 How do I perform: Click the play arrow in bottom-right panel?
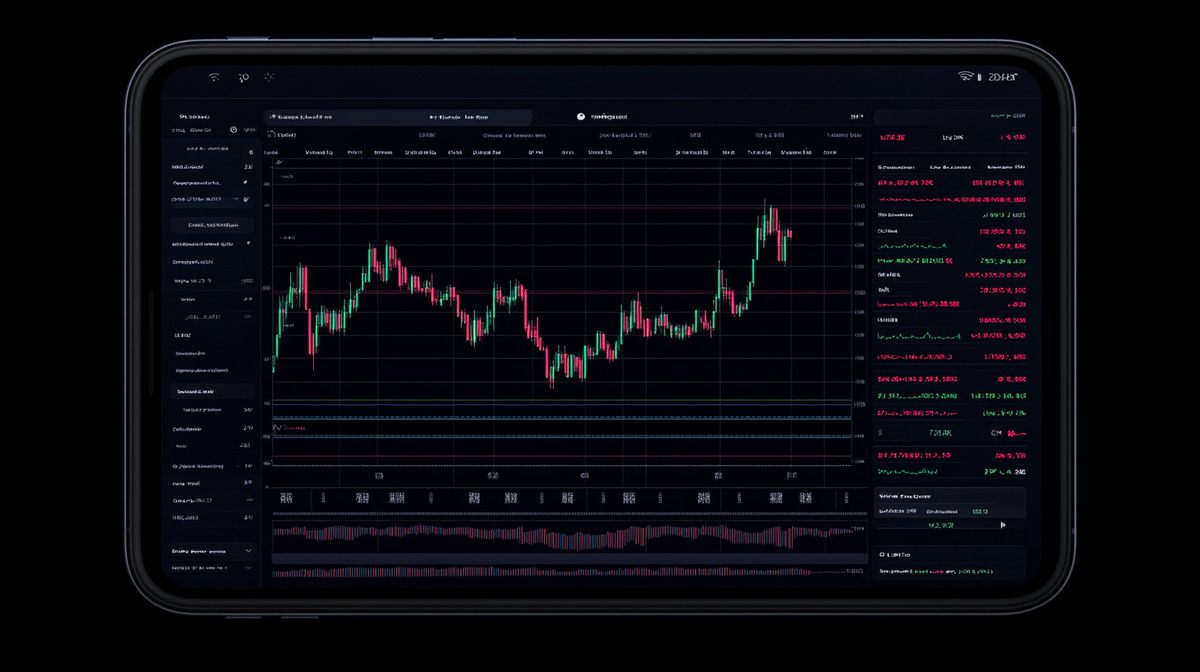click(1003, 524)
